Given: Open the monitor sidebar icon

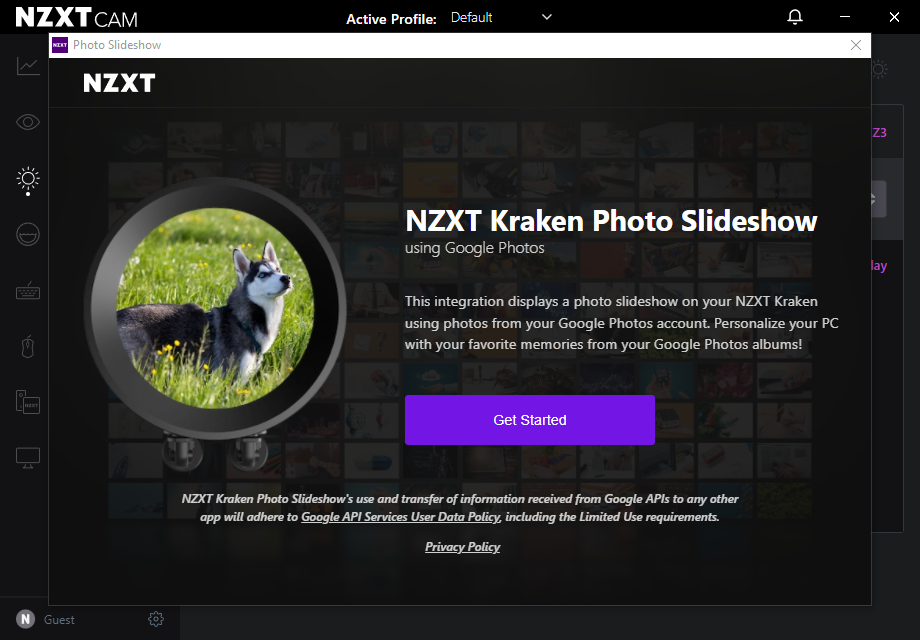Looking at the screenshot, I should coord(28,458).
